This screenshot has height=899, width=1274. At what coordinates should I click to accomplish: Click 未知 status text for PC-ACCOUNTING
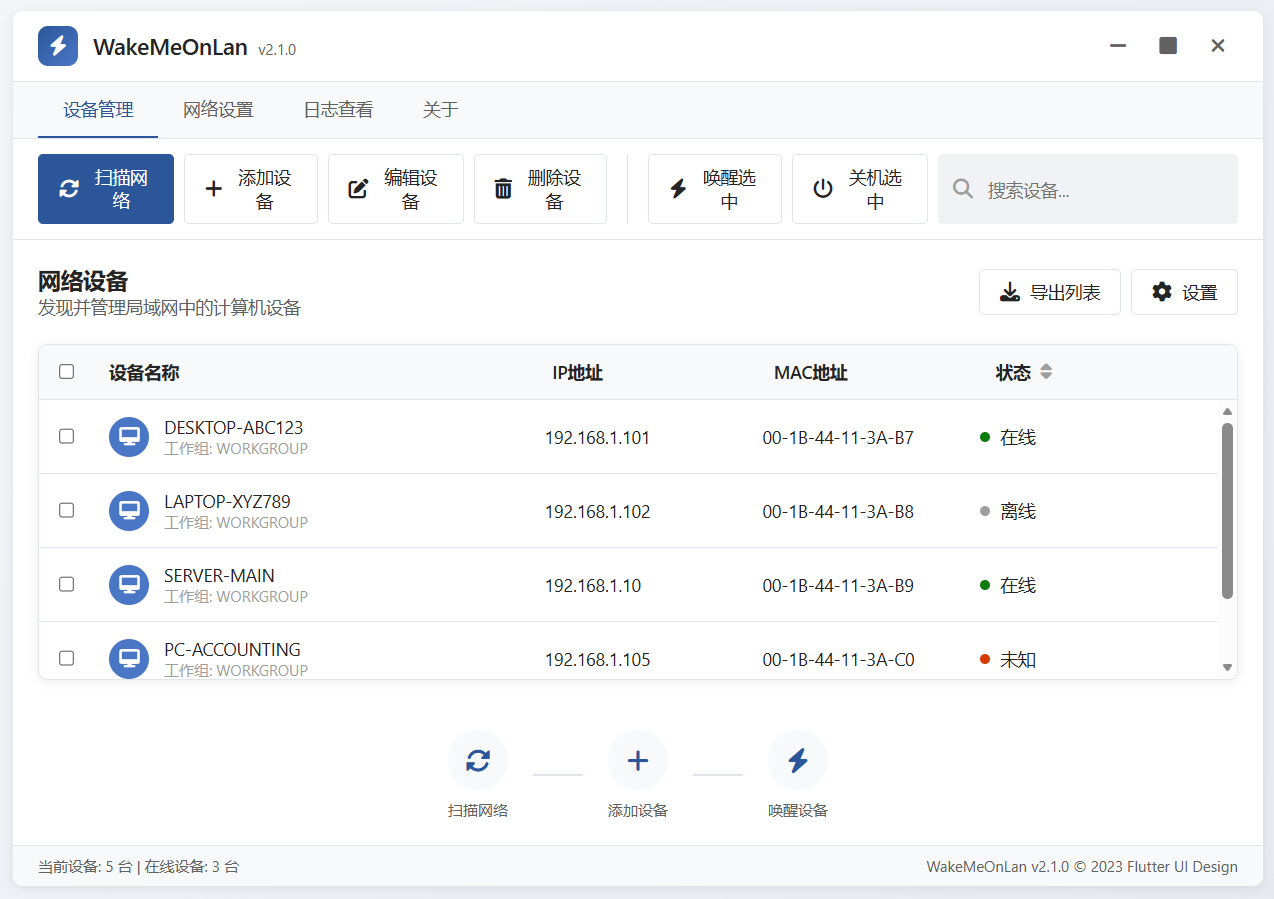click(x=1018, y=660)
